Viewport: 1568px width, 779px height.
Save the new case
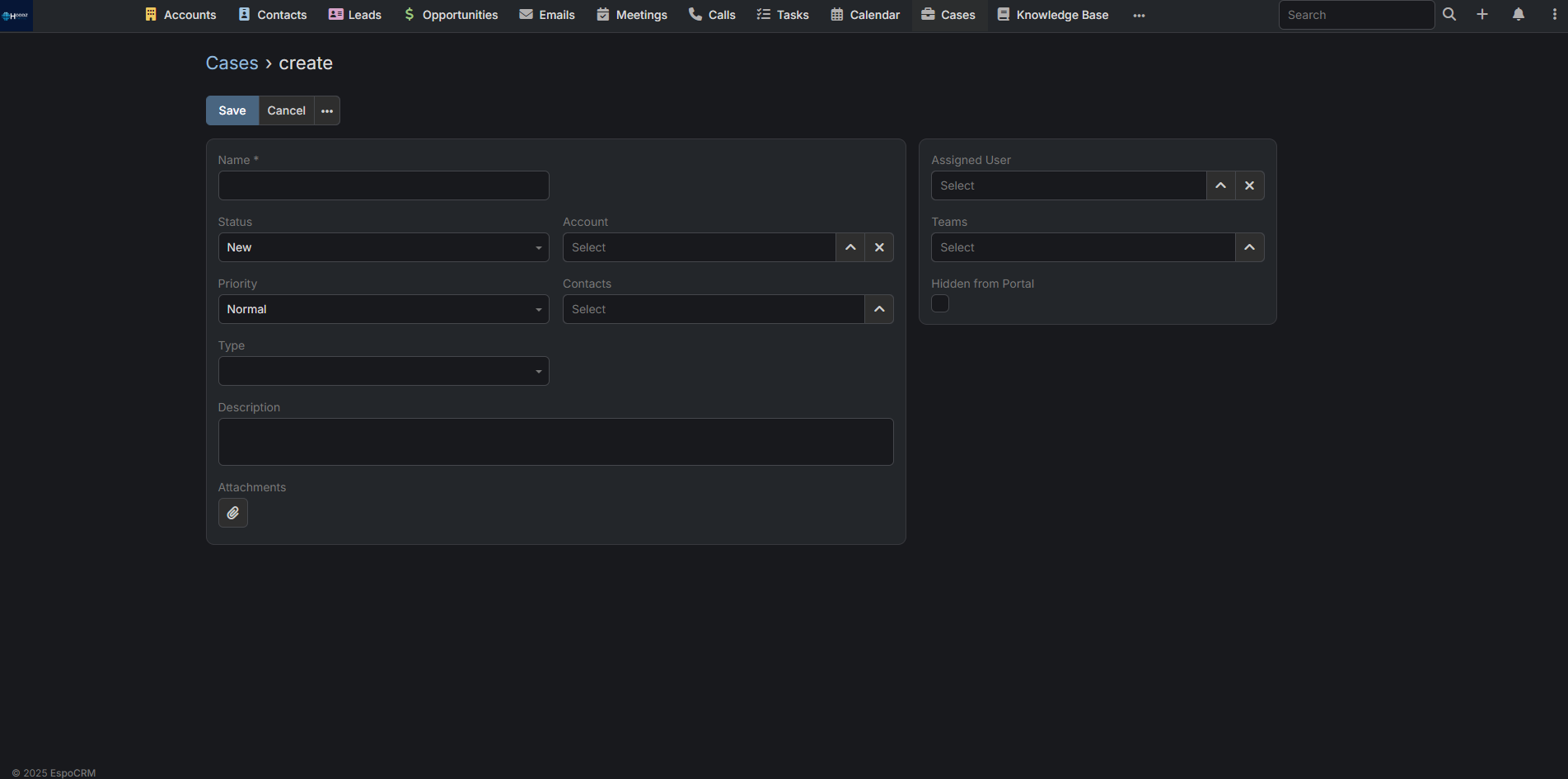tap(232, 110)
